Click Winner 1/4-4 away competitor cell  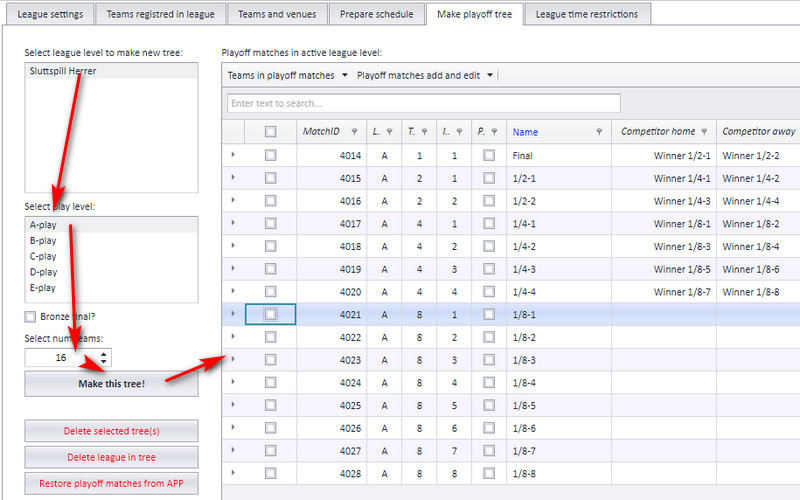(x=758, y=201)
